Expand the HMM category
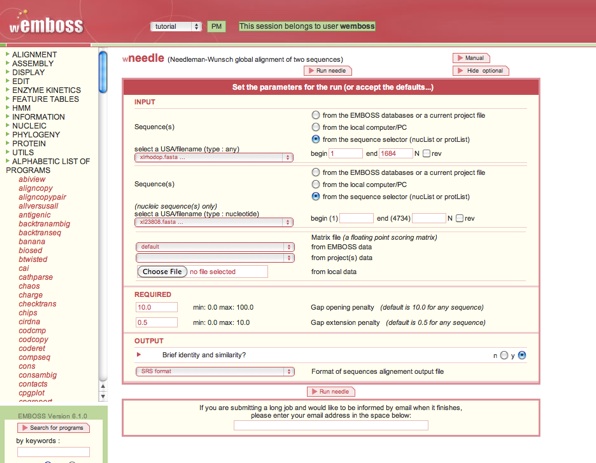 point(21,108)
